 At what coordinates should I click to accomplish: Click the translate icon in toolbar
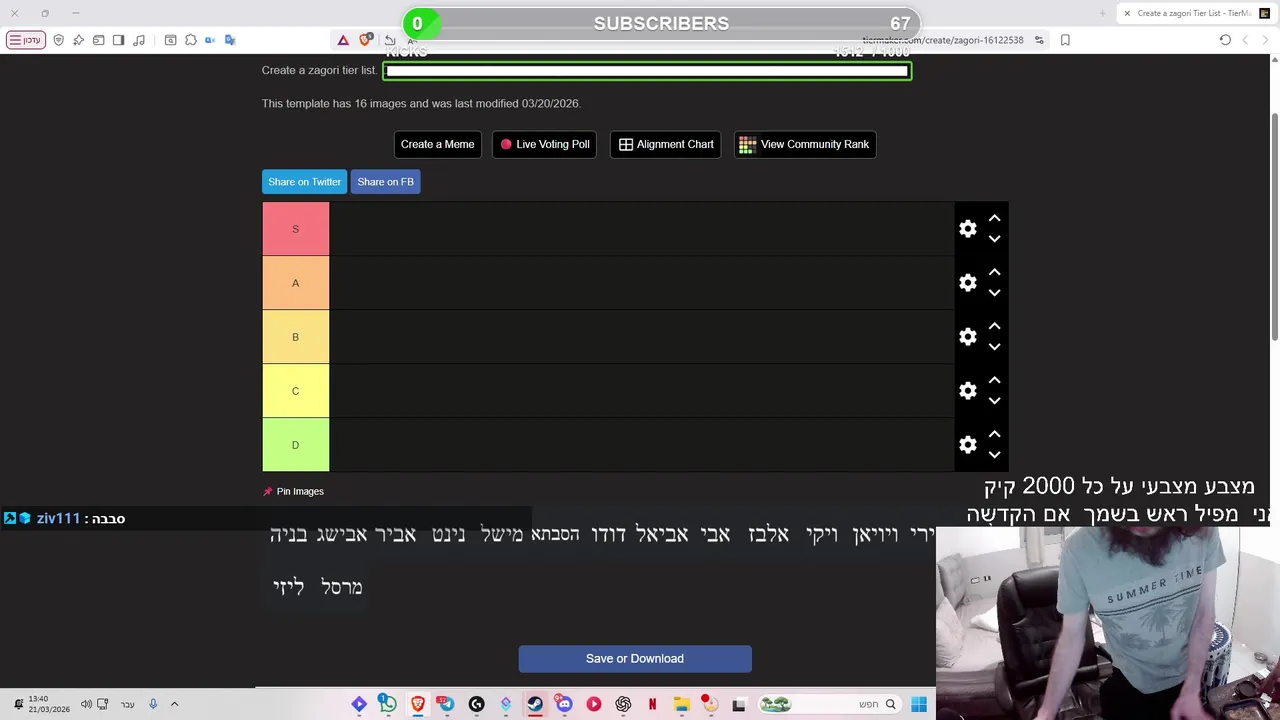coord(230,40)
